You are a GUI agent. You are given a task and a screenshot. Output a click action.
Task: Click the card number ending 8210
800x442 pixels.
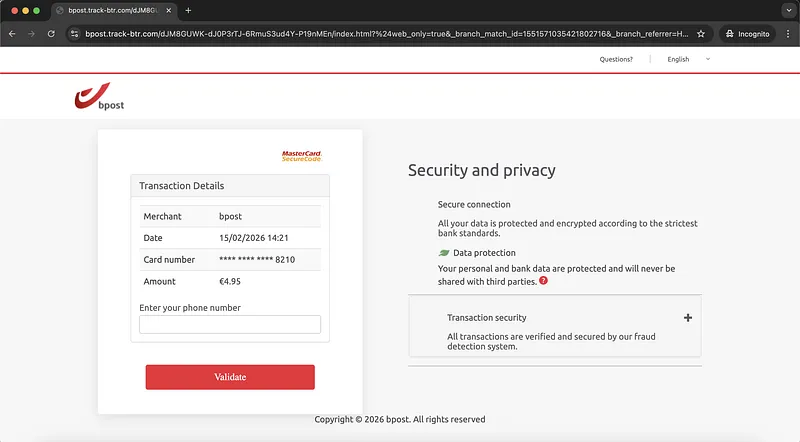click(x=257, y=259)
